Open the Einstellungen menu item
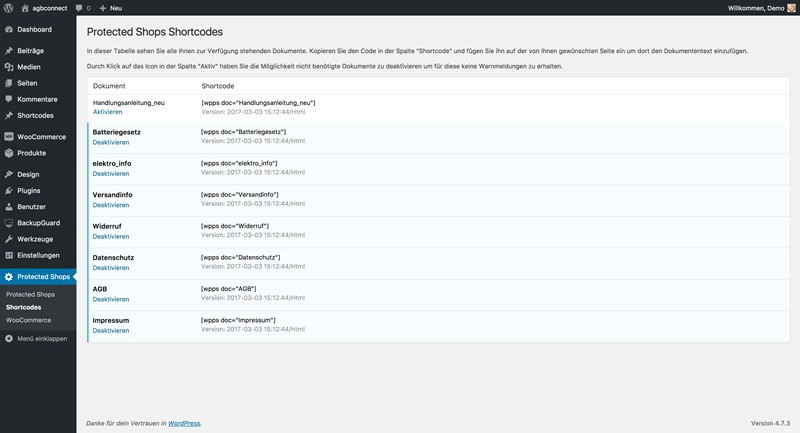800x433 pixels. (38, 256)
